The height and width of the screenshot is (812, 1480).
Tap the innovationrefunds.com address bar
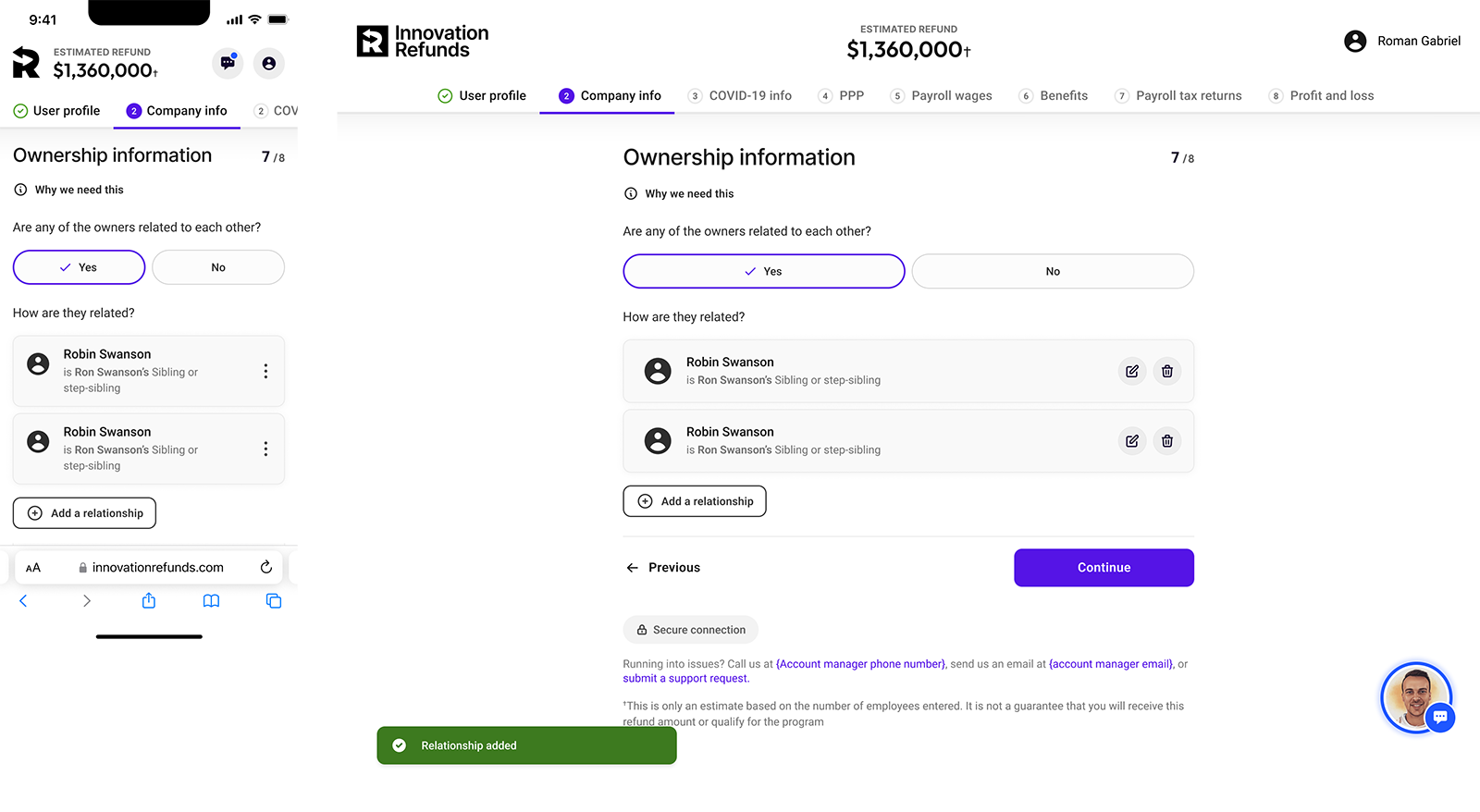(x=157, y=567)
